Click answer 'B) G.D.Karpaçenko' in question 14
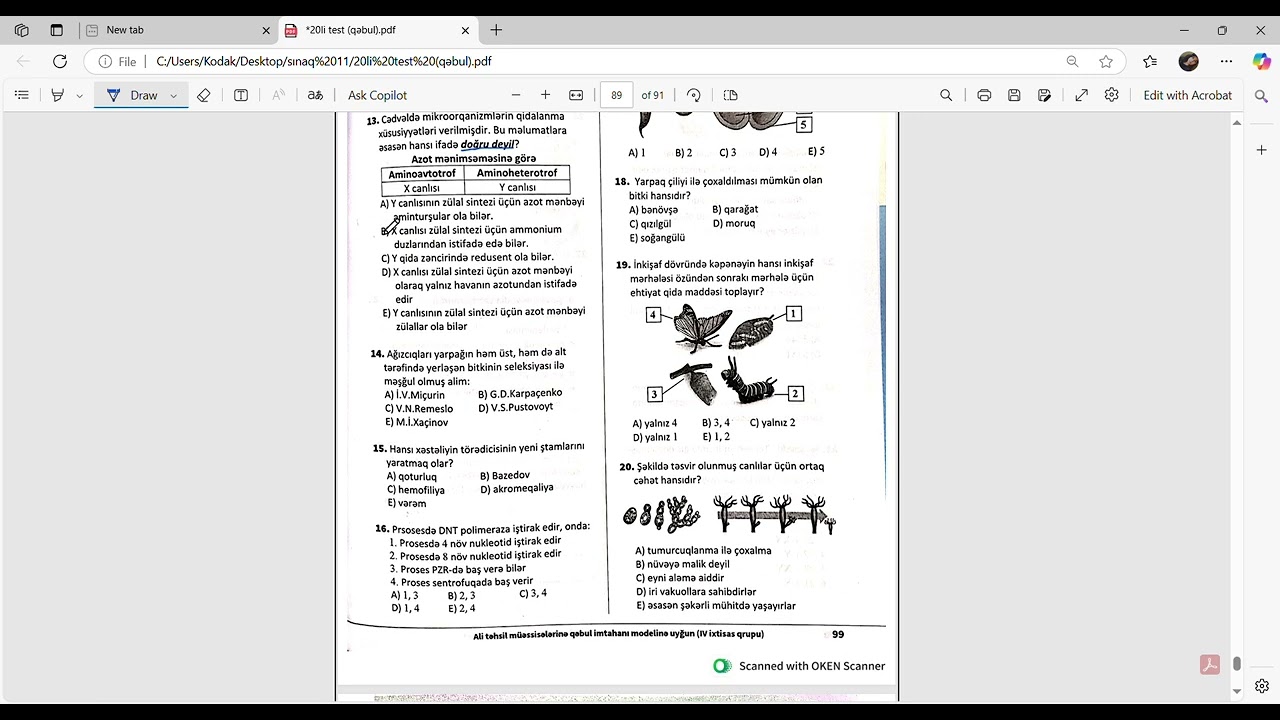The image size is (1280, 720). coord(520,394)
